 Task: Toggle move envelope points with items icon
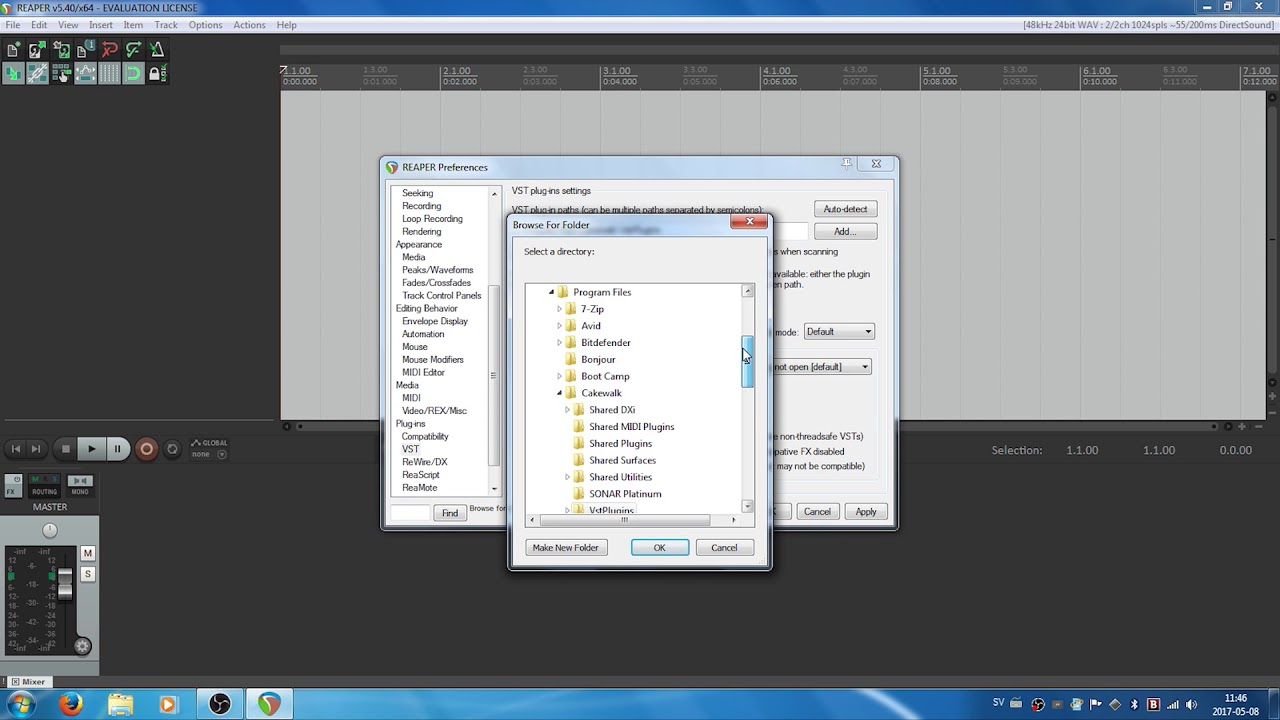86,73
